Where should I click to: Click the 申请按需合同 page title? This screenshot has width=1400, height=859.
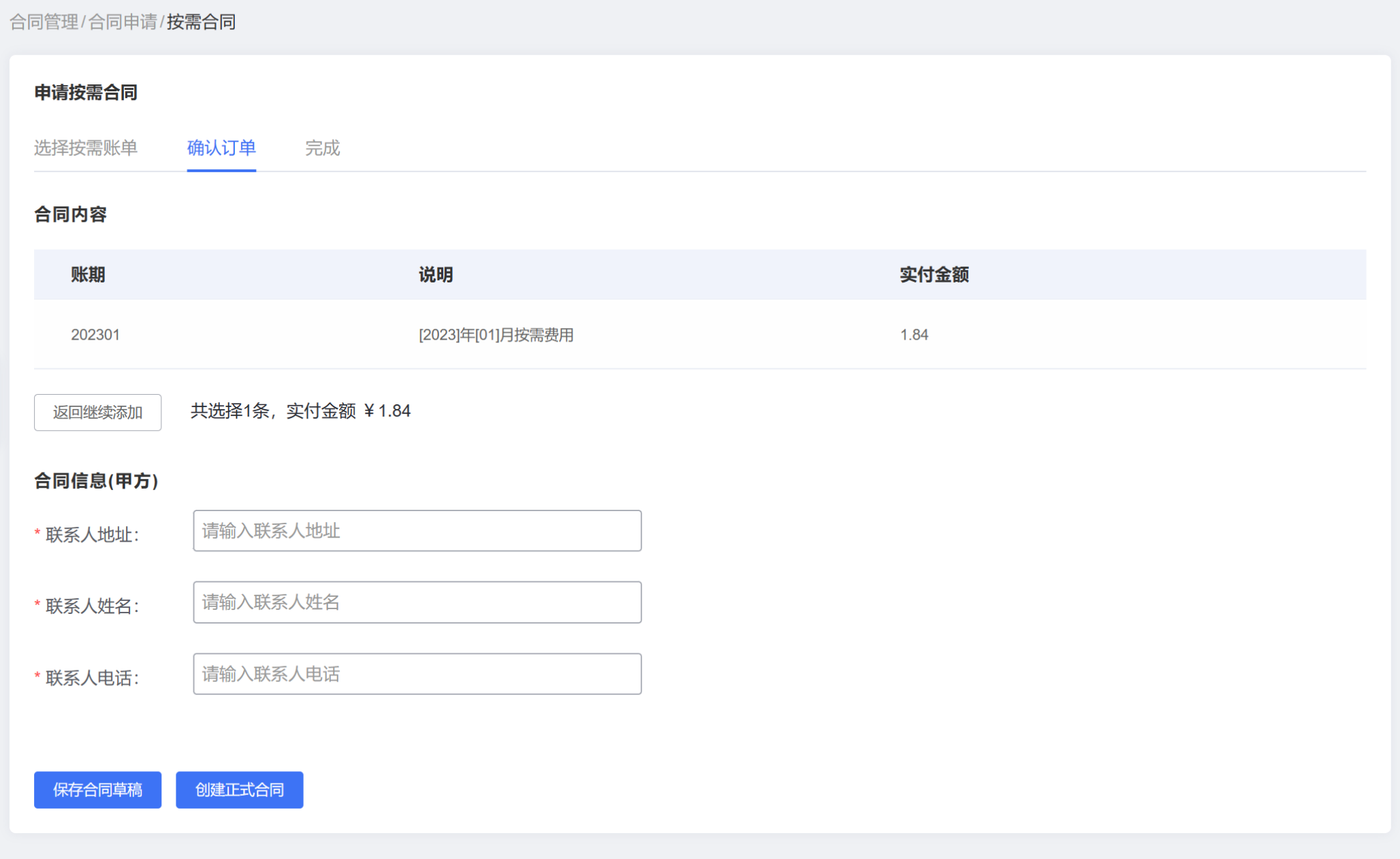86,93
